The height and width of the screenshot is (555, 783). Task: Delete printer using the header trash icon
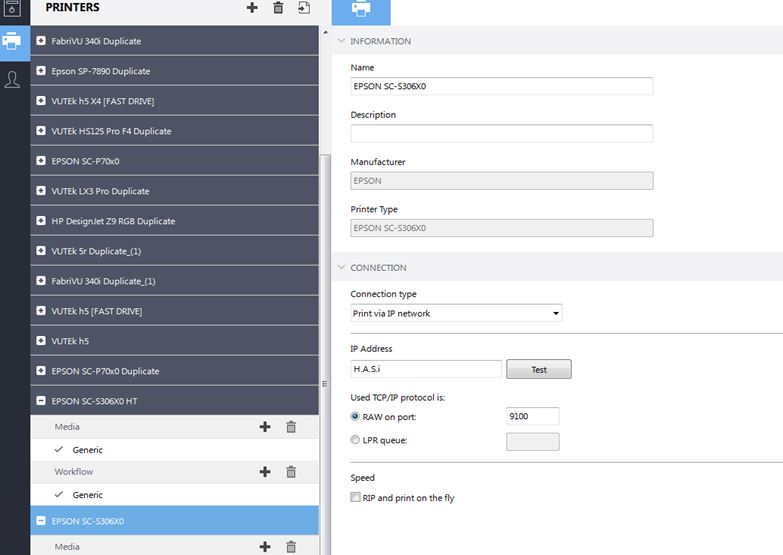click(278, 8)
